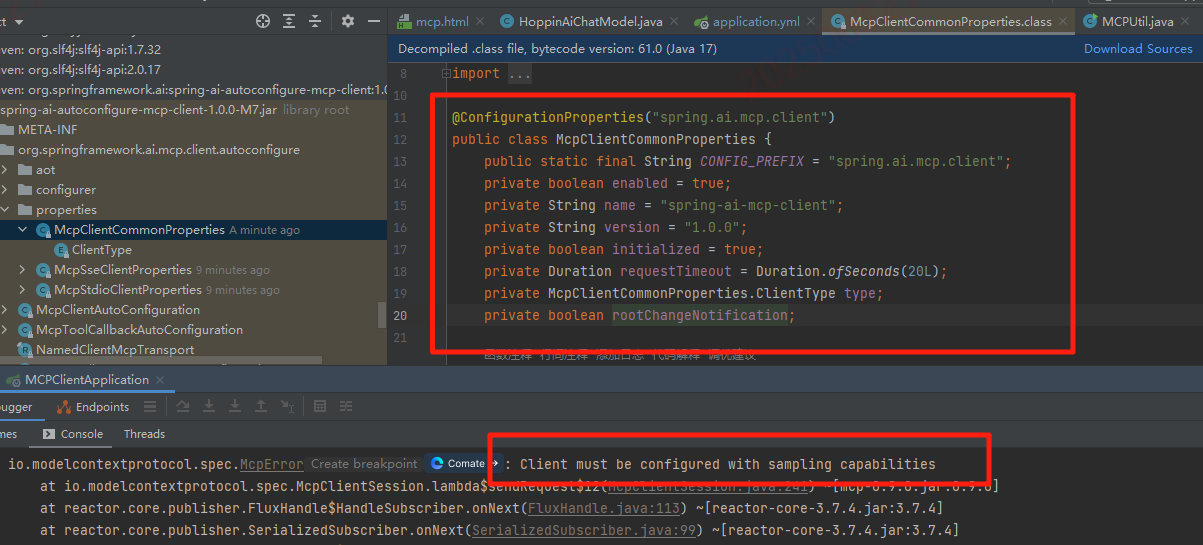Open Project panel settings gear

348,21
